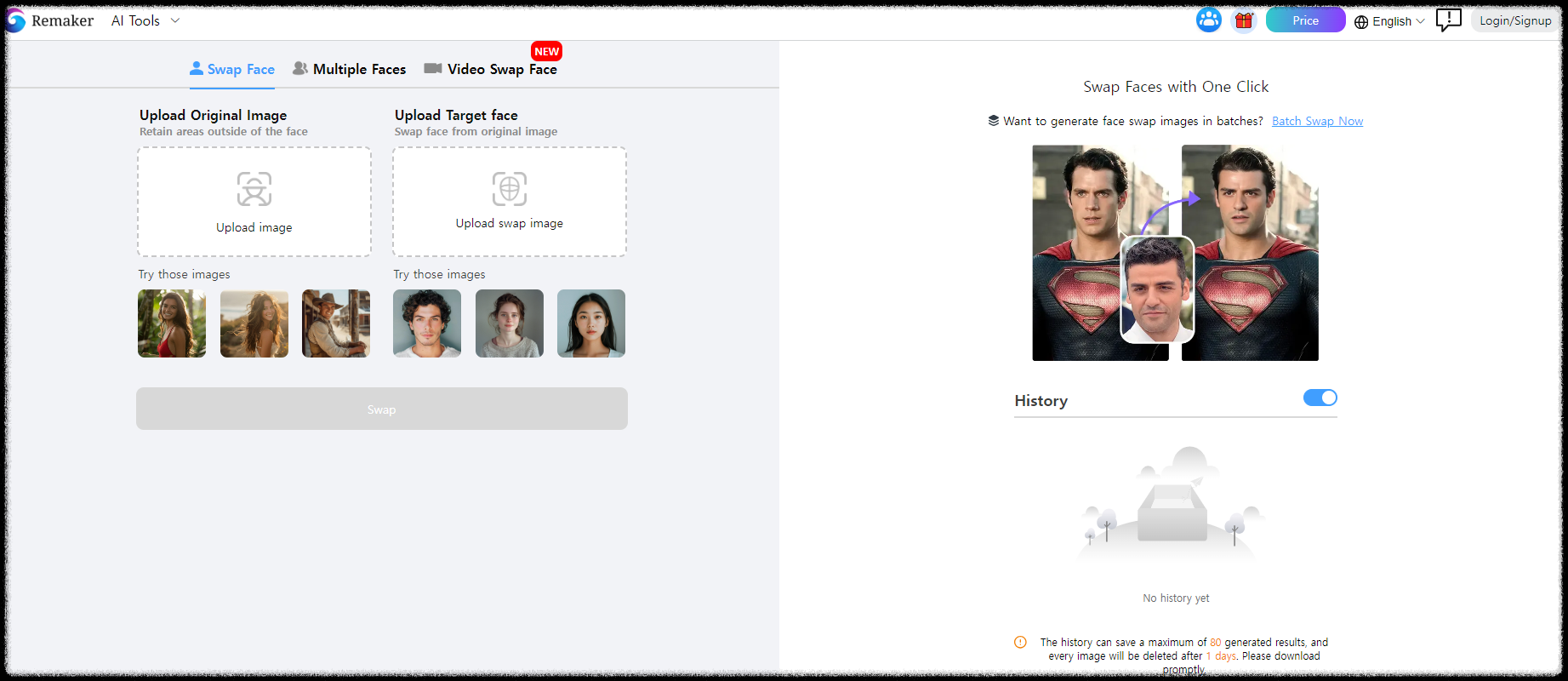The width and height of the screenshot is (1568, 681).
Task: Click the grey Swap button
Action: click(382, 409)
